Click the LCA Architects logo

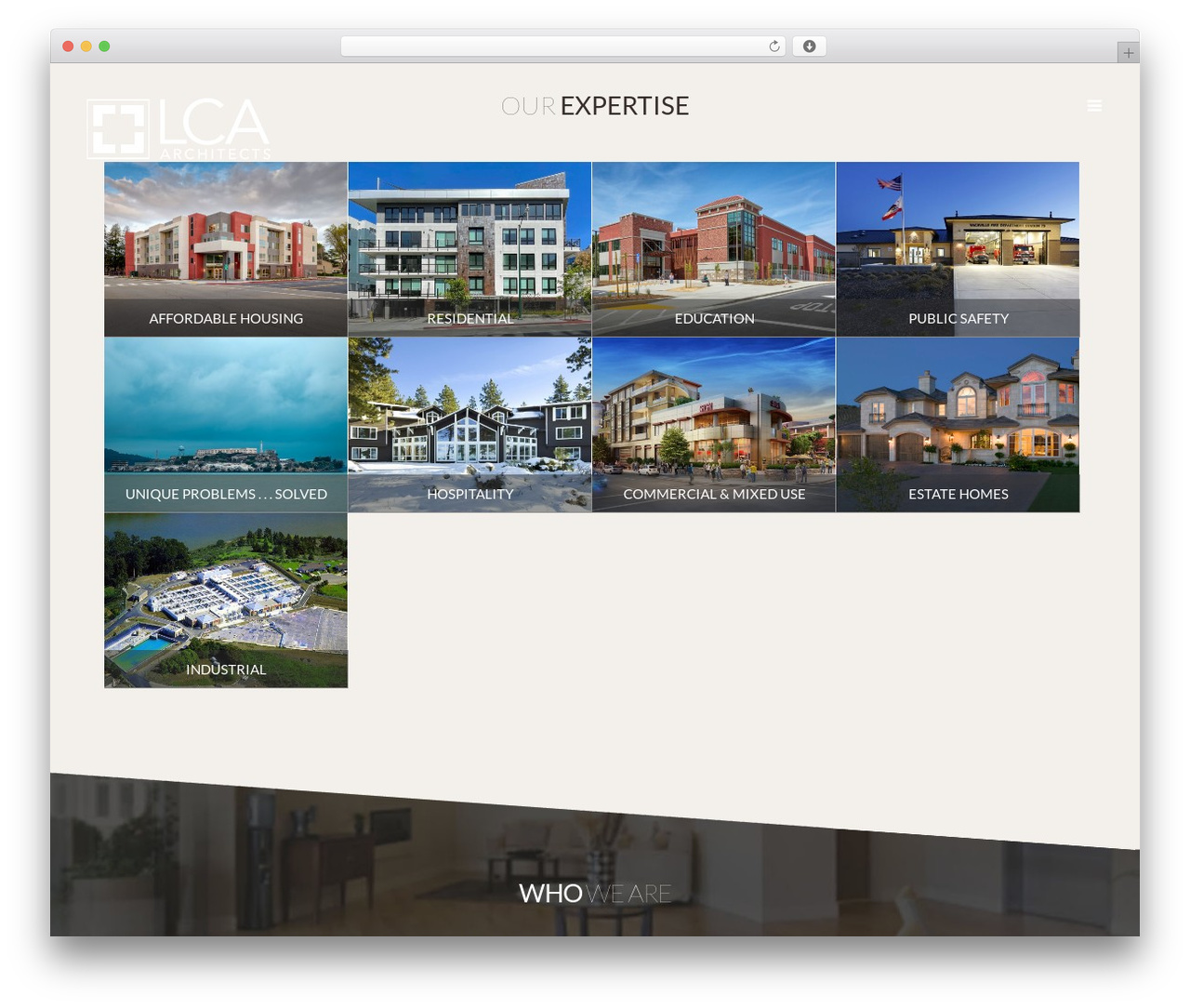tap(178, 127)
